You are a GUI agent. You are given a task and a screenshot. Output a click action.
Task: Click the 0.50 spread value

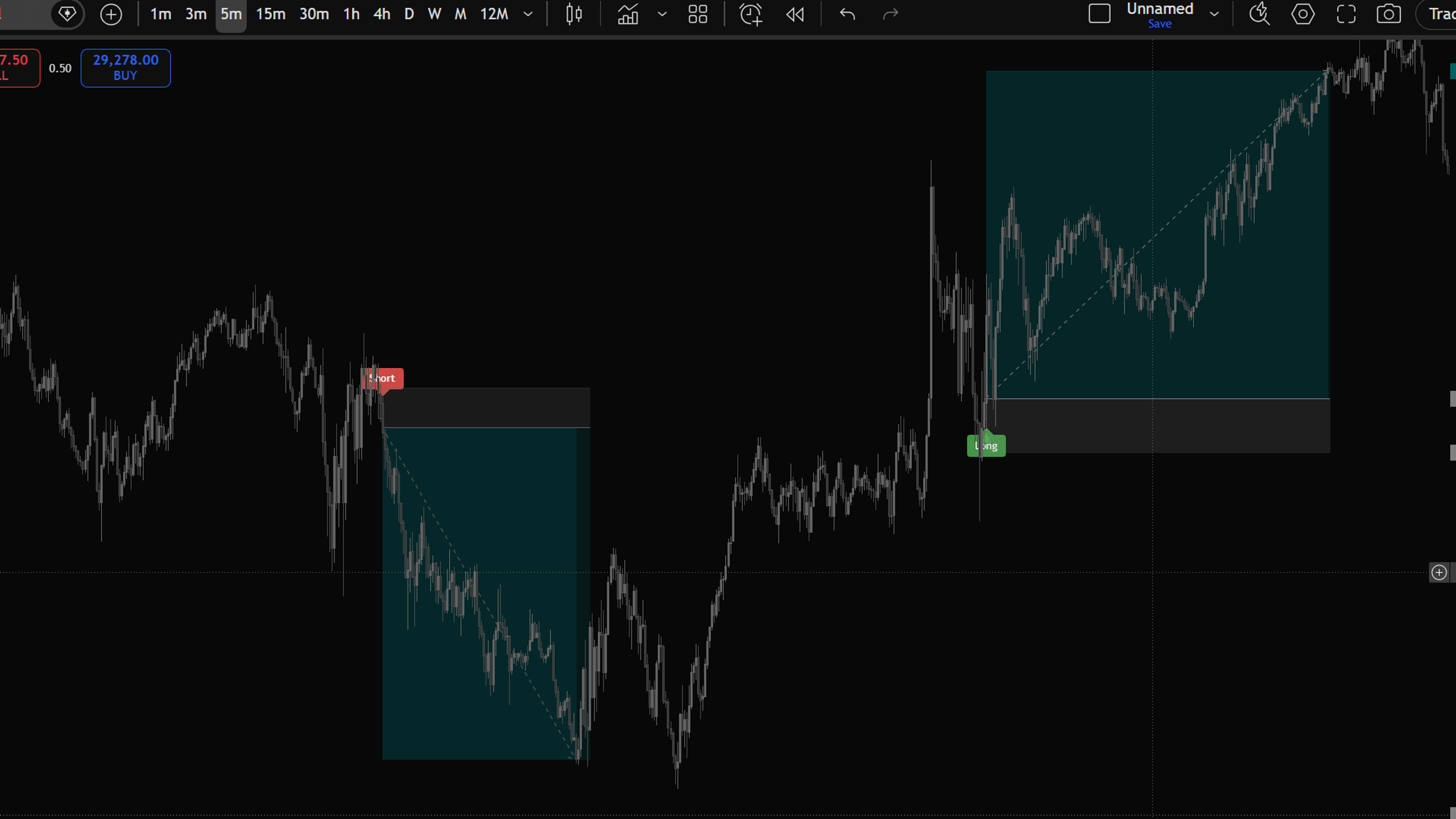[x=60, y=68]
